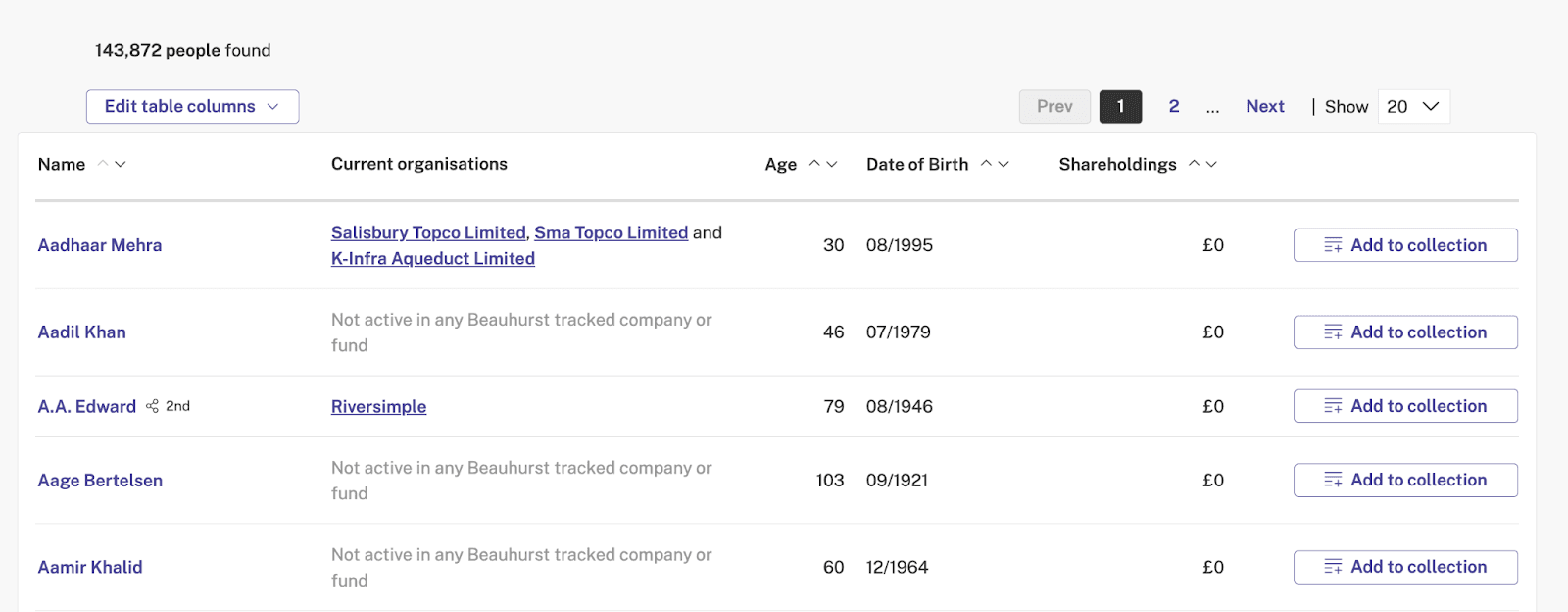Click the Next page link

coord(1265,106)
